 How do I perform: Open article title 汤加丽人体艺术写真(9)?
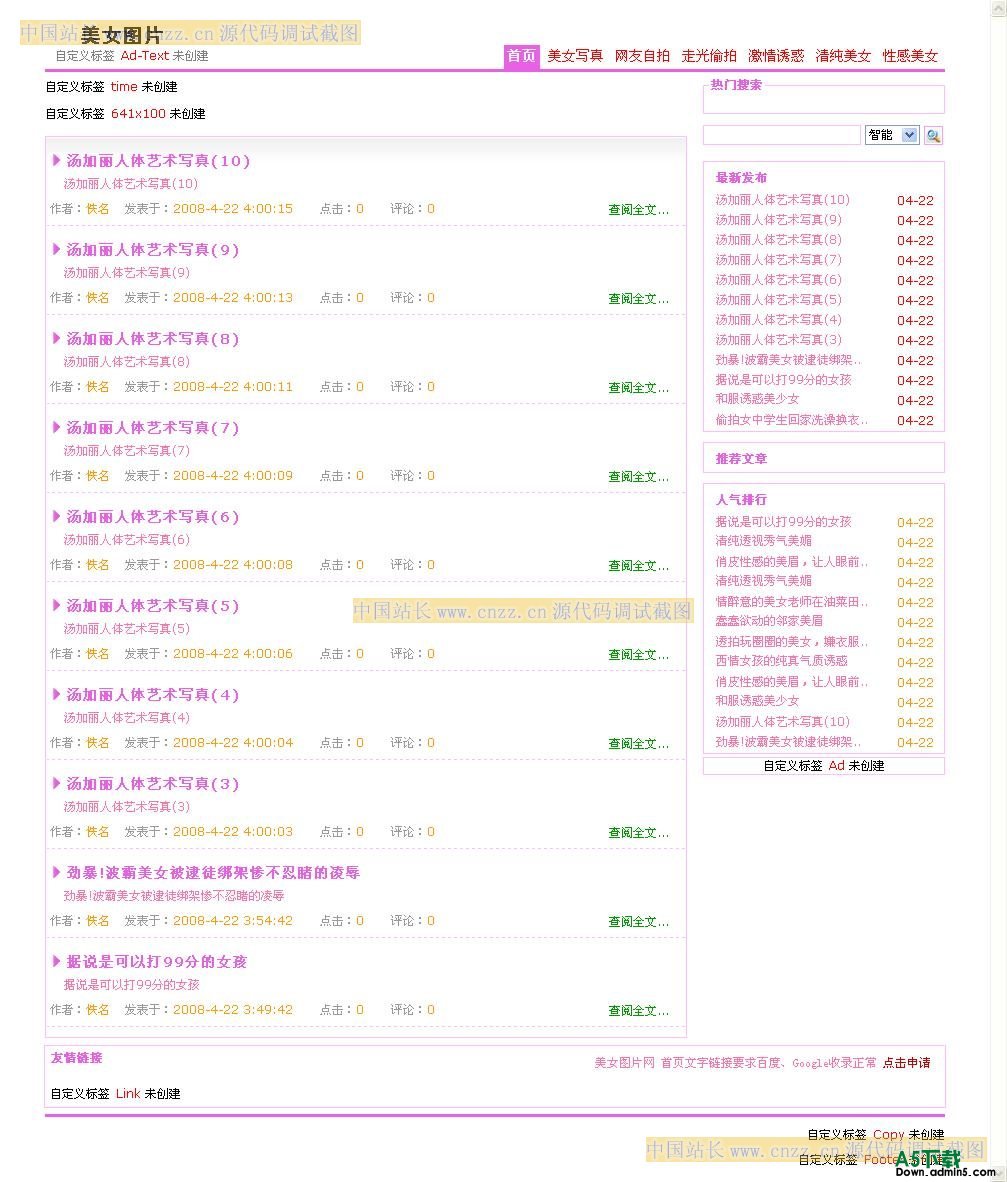[x=152, y=250]
